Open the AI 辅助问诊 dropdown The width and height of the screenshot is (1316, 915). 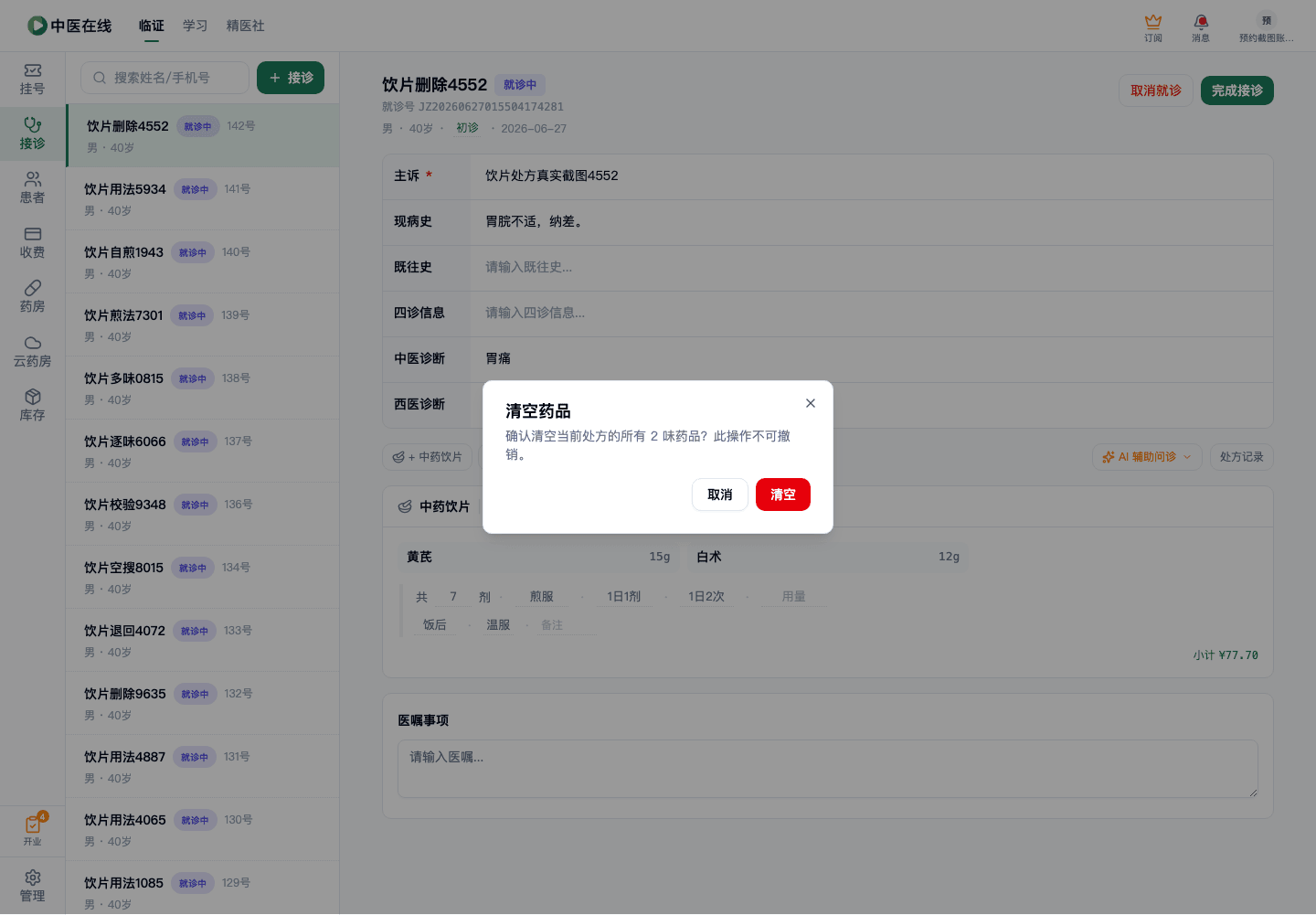[1147, 457]
